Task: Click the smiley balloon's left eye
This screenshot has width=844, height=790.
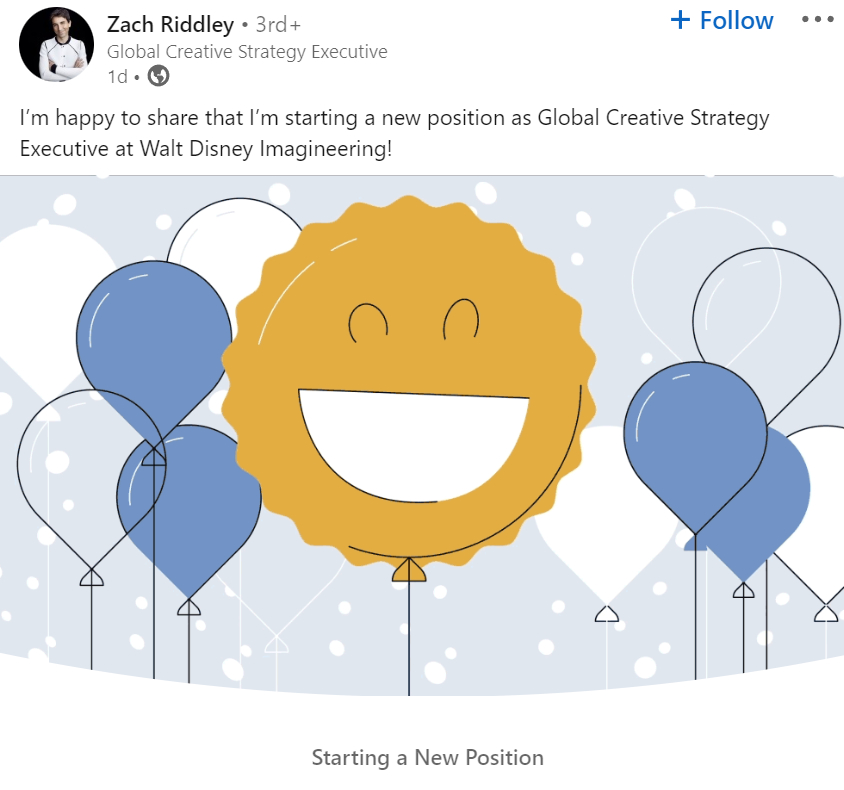Action: (x=367, y=320)
